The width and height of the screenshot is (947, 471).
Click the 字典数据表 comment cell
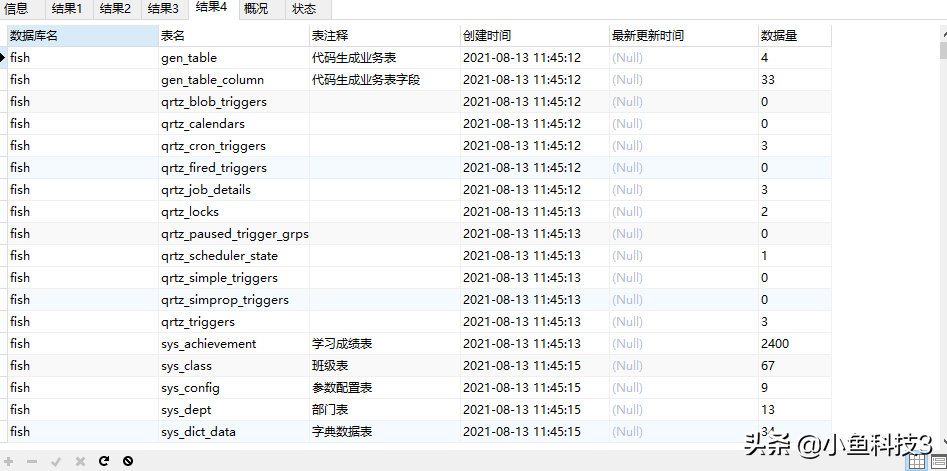click(x=385, y=432)
